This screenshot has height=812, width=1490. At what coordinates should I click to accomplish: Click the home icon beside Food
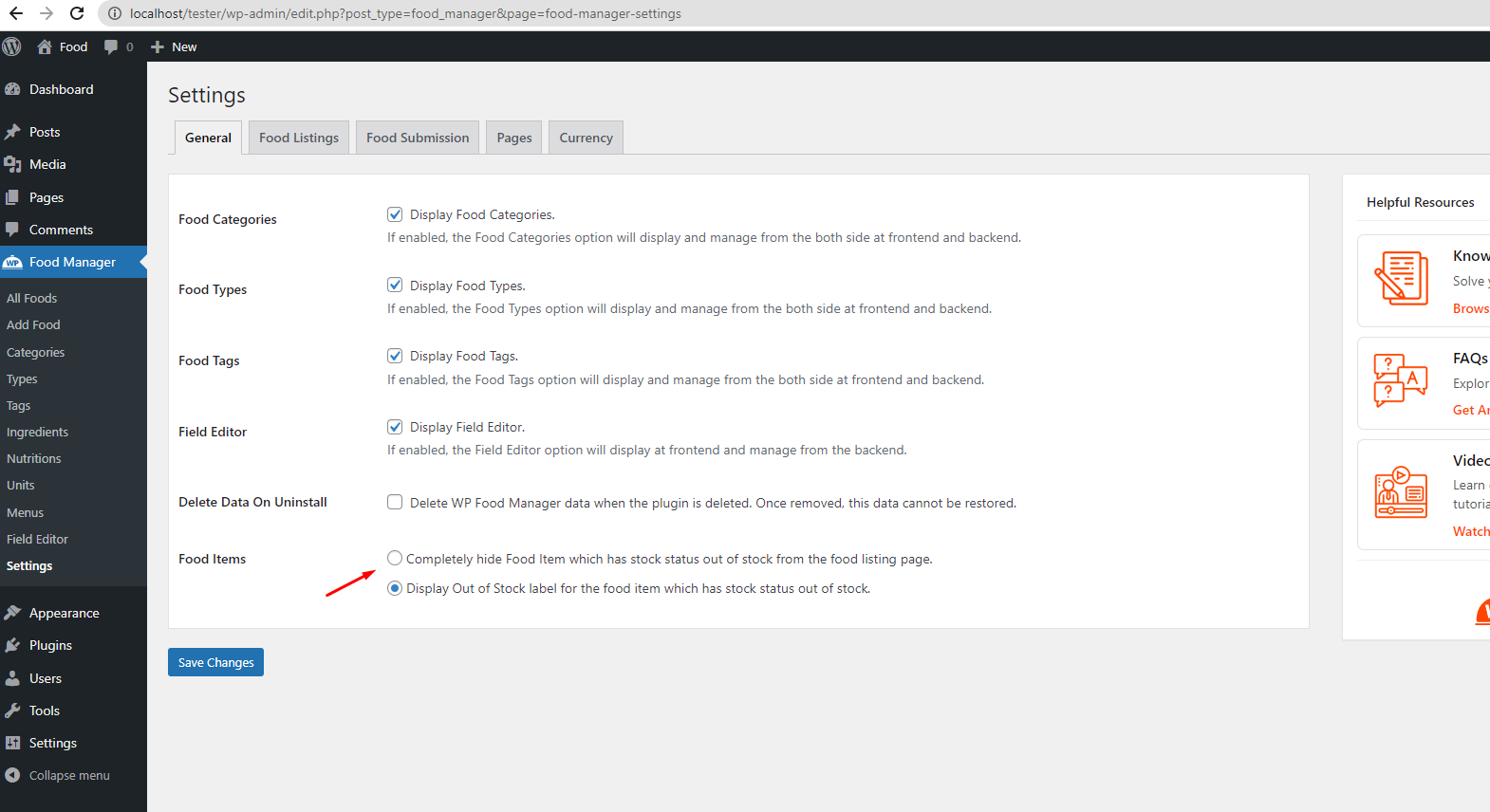[x=45, y=46]
